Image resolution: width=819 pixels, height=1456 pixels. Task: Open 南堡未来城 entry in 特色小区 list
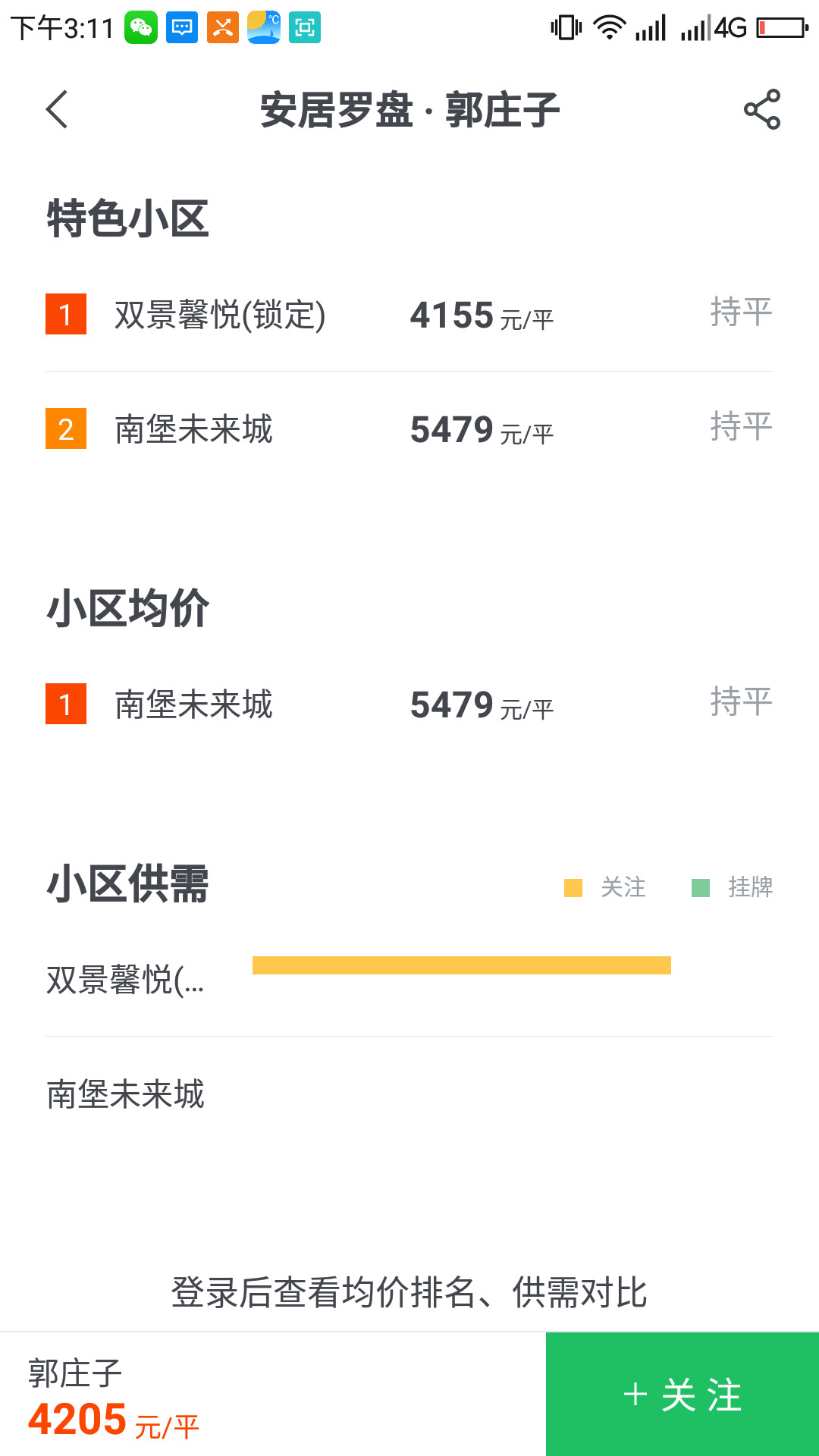click(194, 429)
